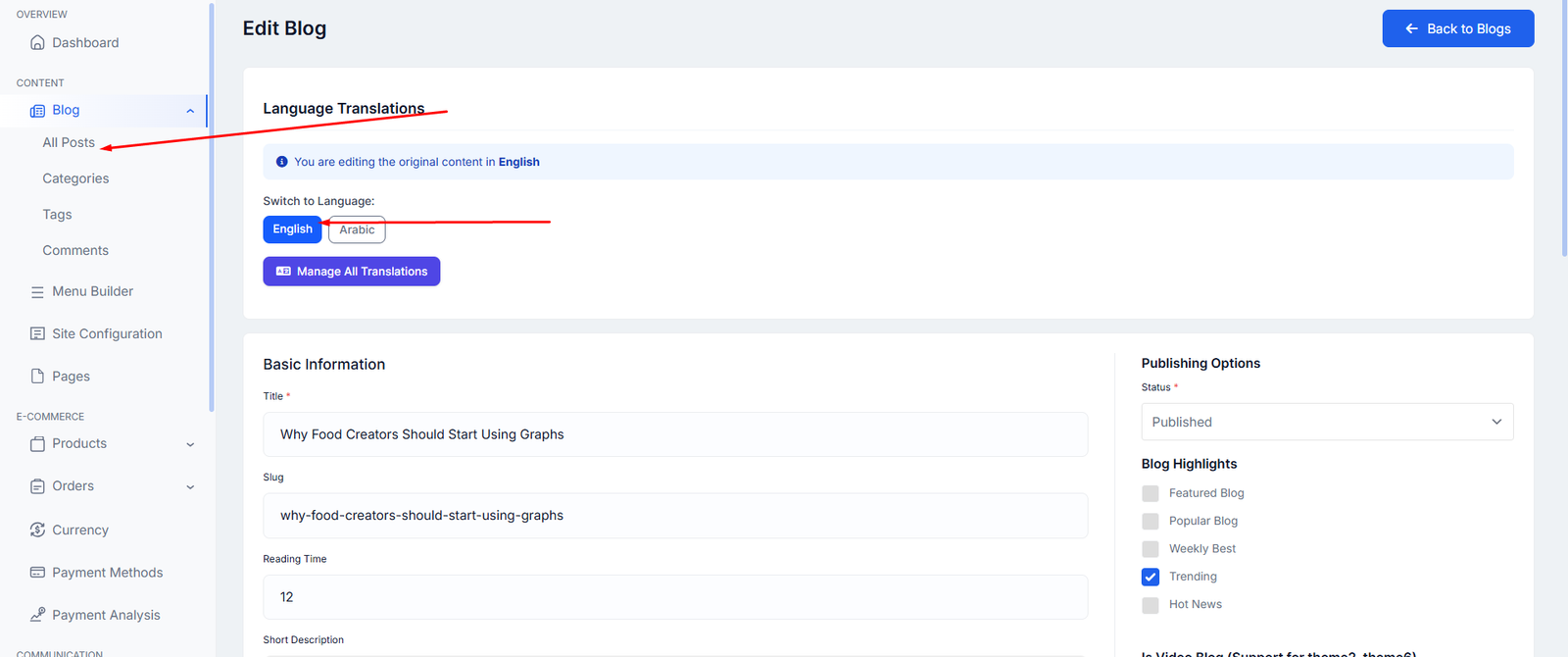The height and width of the screenshot is (657, 1568).
Task: Click the Reading Time field
Action: [x=675, y=597]
